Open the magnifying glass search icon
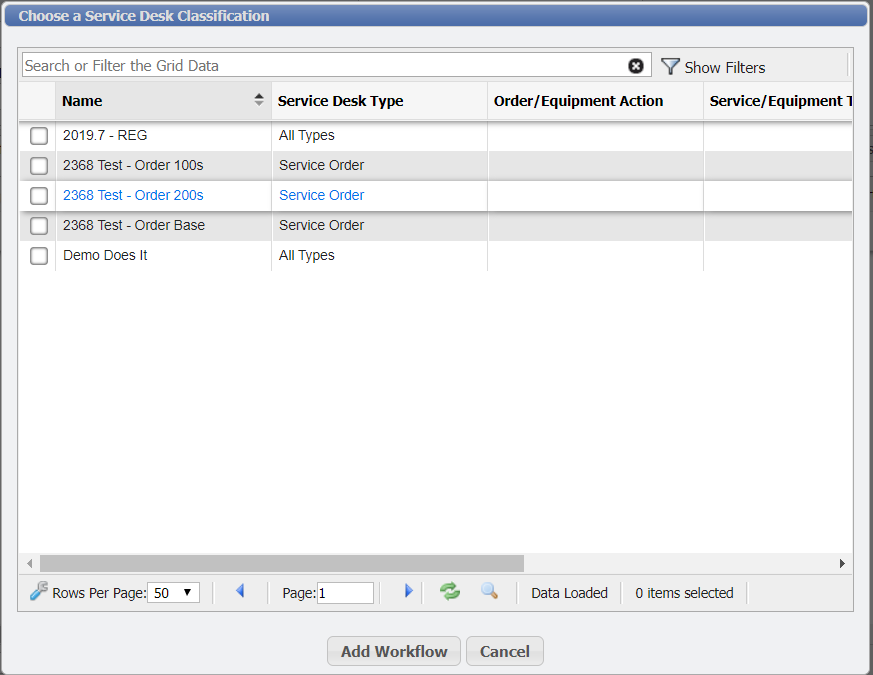This screenshot has height=675, width=873. point(489,591)
